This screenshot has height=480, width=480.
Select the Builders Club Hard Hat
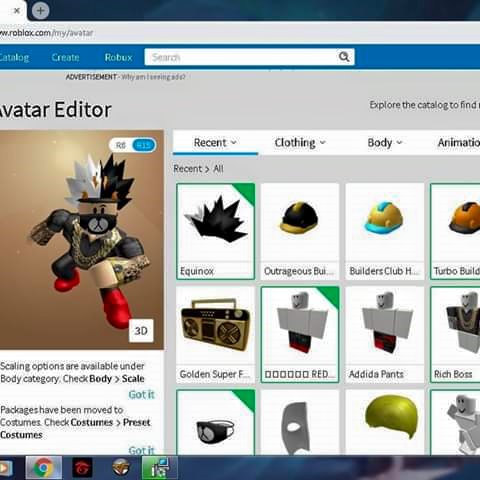click(385, 231)
